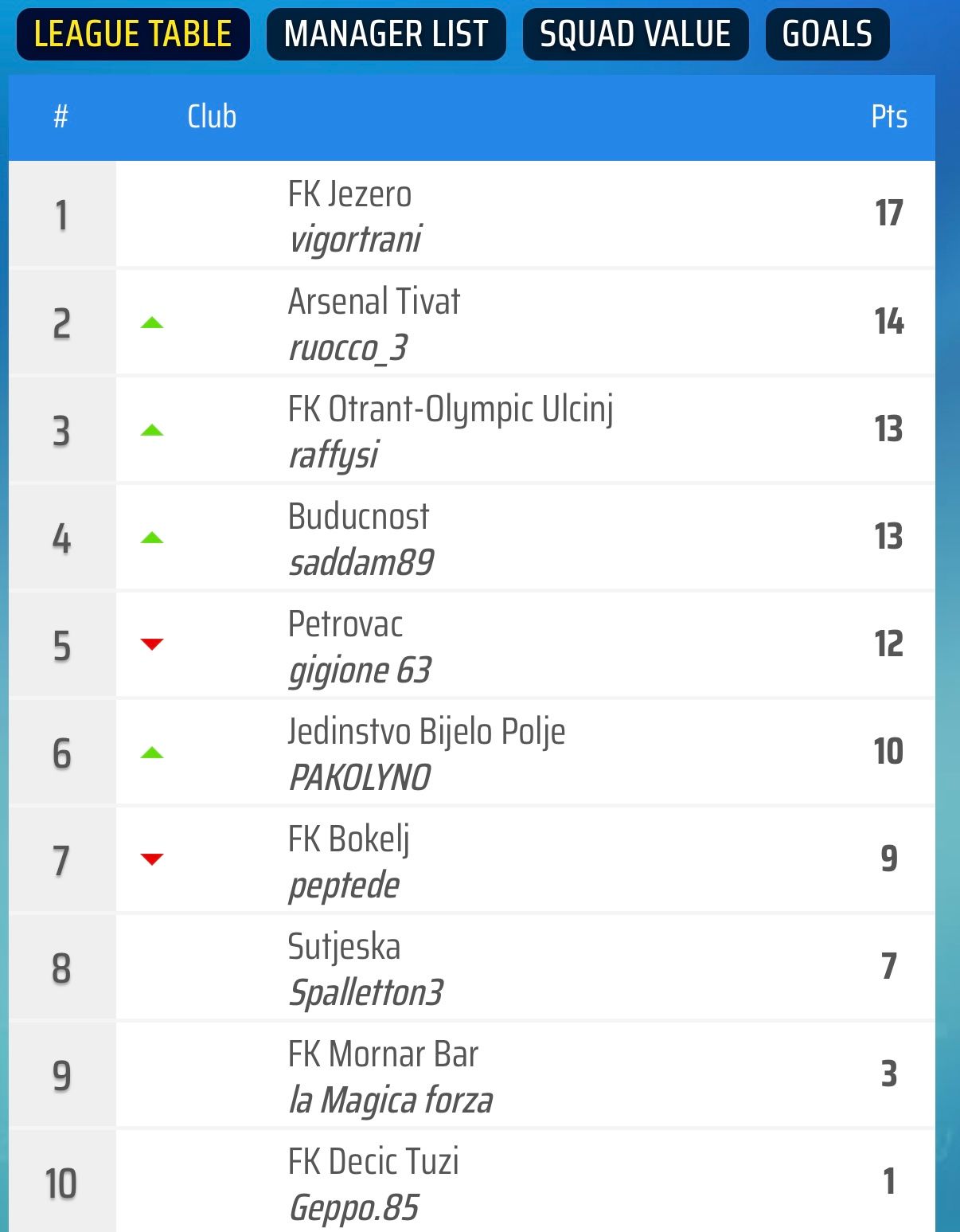Open manager vigortrani's profile
Viewport: 960px width, 1232px height.
click(355, 239)
